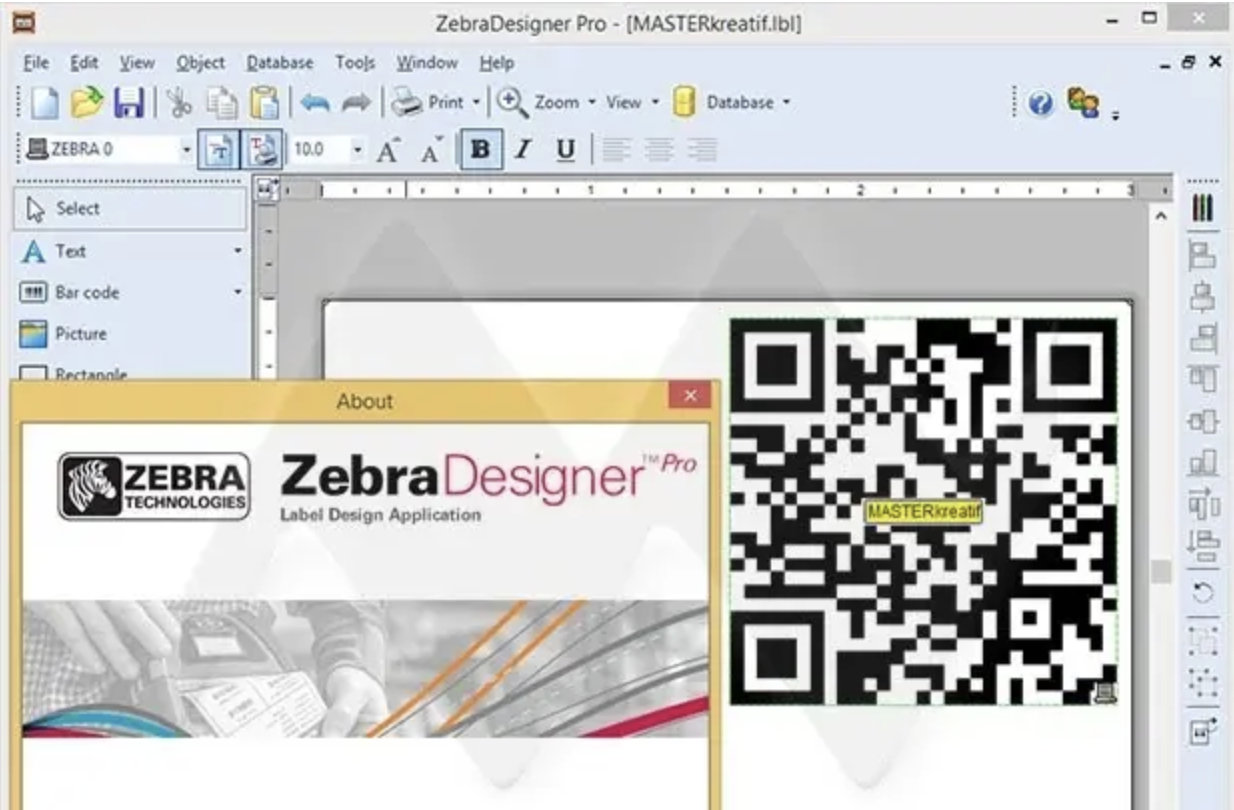
Task: Align objects to top in right toolbar
Action: [1203, 380]
